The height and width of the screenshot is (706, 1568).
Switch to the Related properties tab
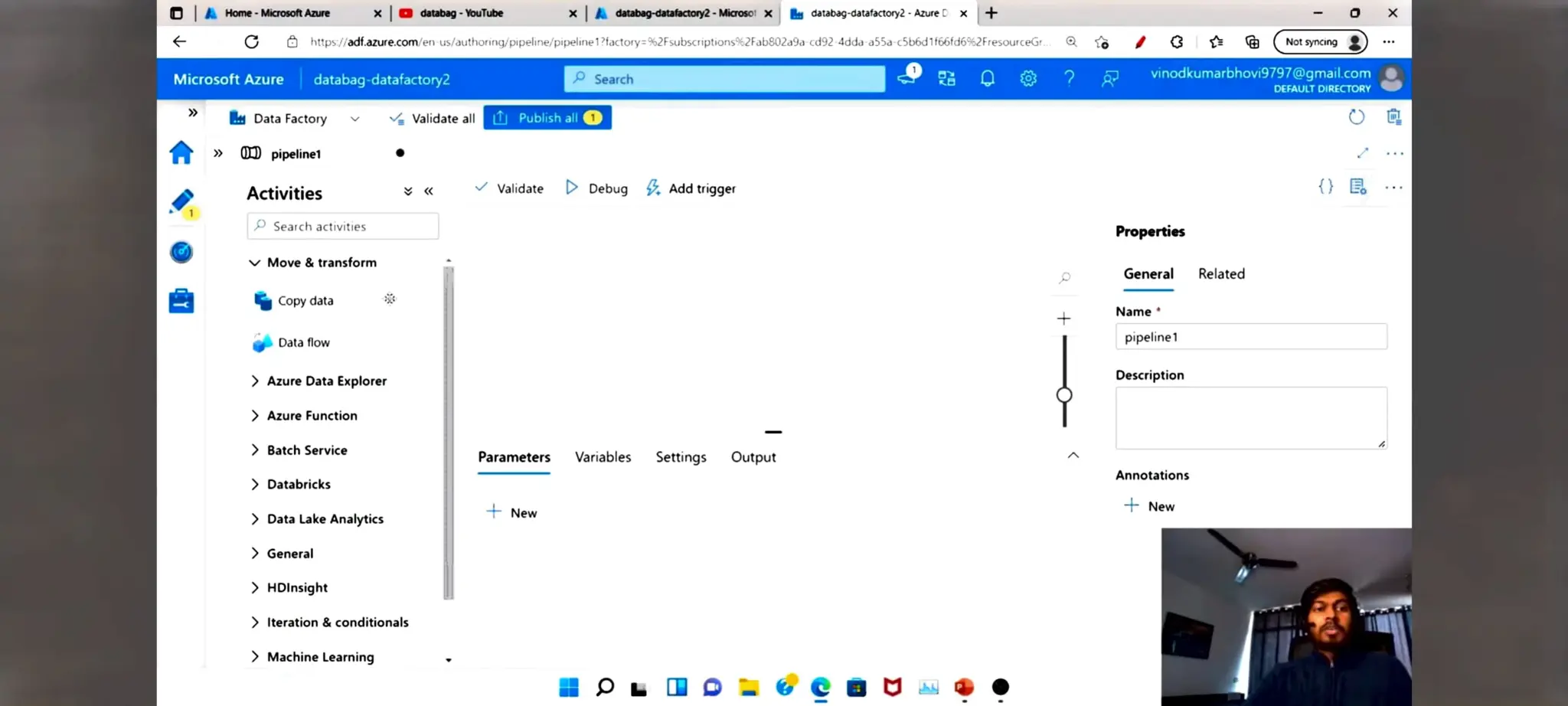click(1221, 274)
